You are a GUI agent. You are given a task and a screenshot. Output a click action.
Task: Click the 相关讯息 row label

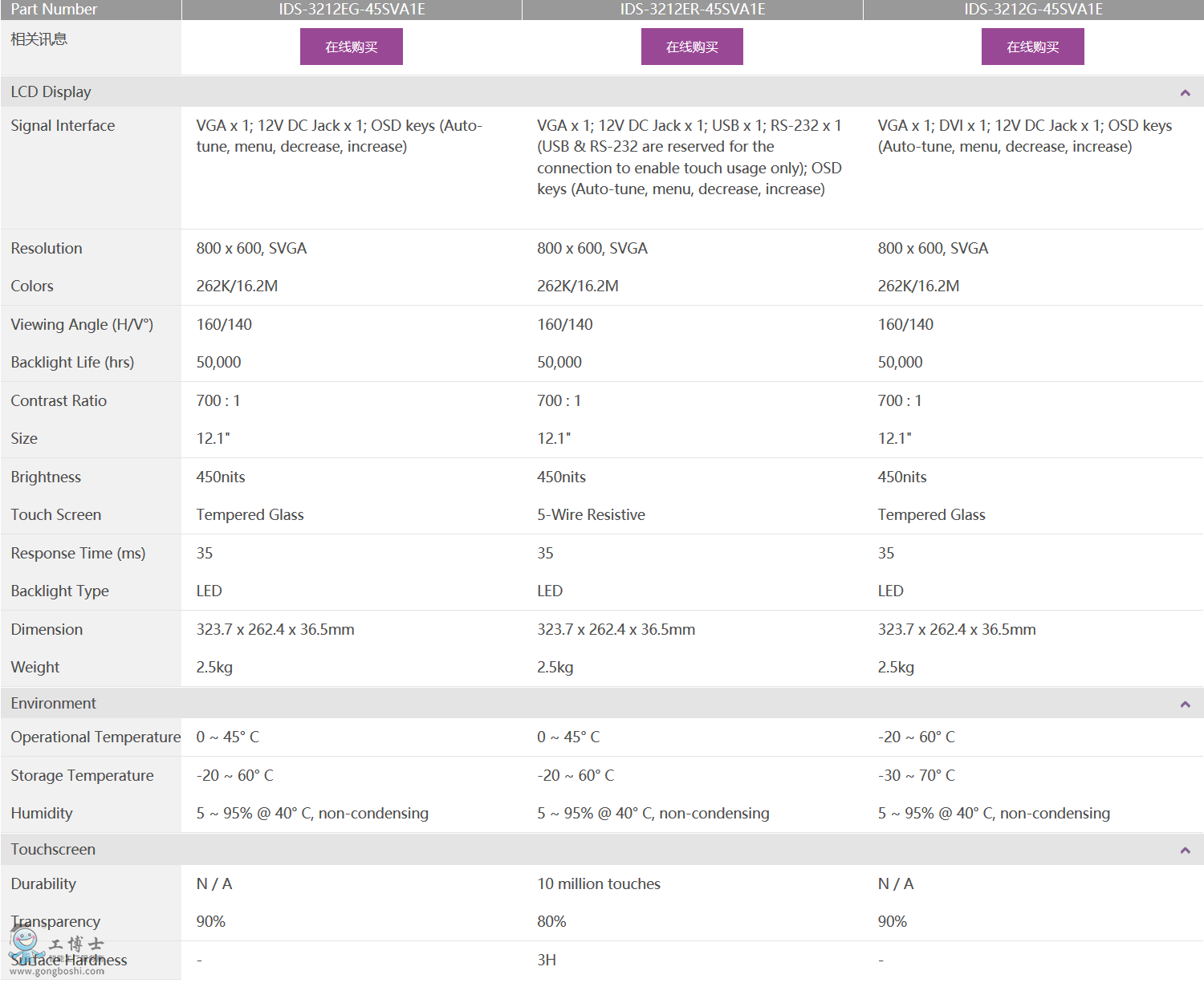click(39, 39)
